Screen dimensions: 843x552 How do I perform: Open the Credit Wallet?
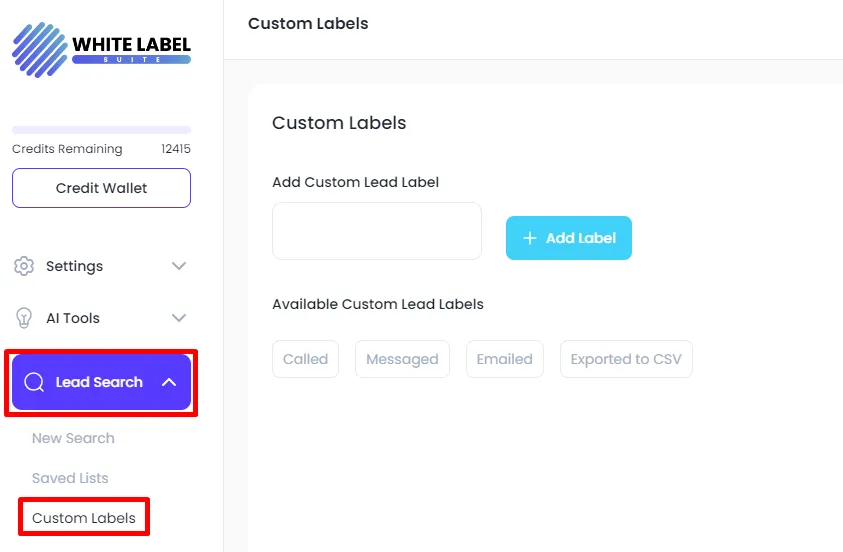click(x=102, y=188)
